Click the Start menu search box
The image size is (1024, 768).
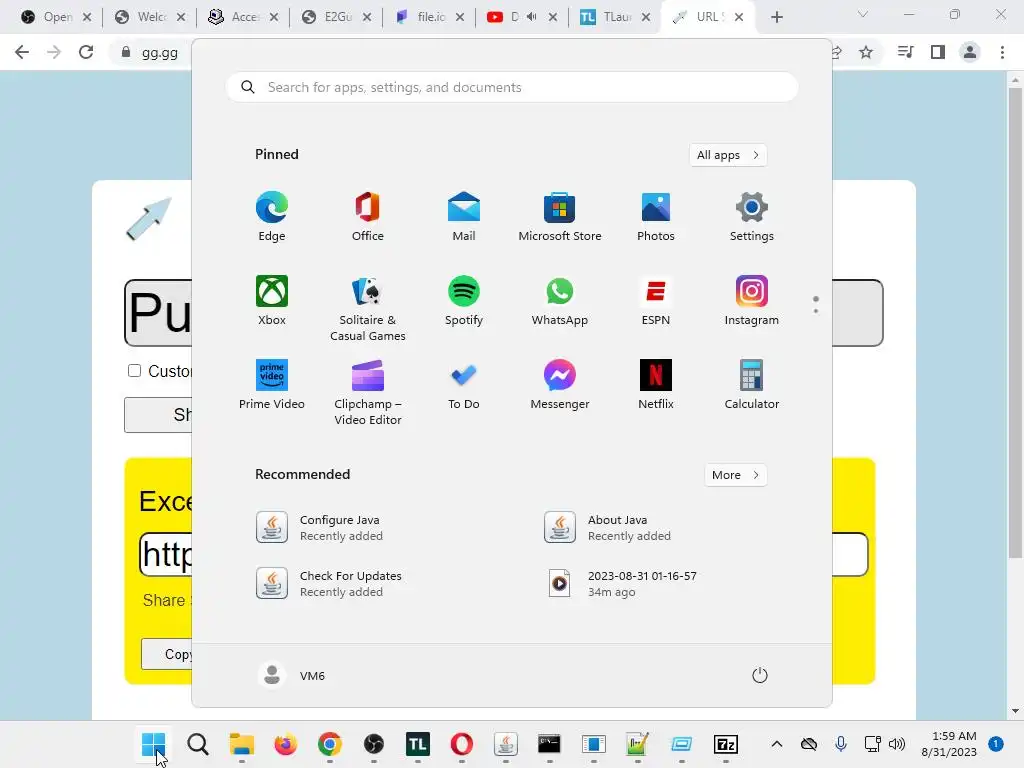coord(512,87)
